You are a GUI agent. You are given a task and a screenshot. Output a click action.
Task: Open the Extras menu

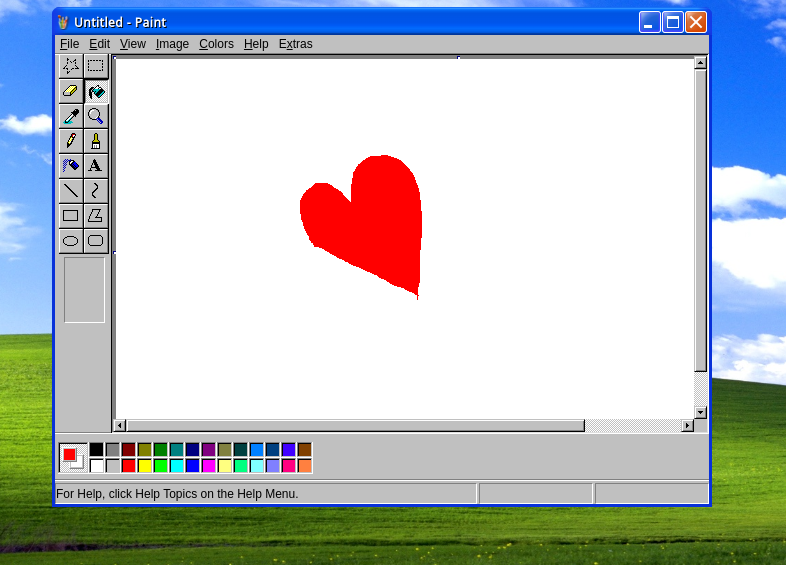[x=295, y=44]
